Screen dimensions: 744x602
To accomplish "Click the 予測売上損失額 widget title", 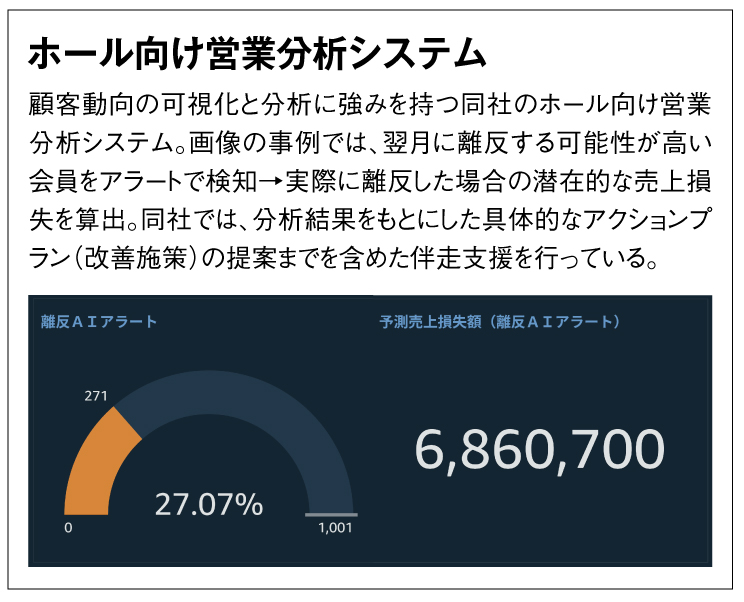I will pyautogui.click(x=500, y=322).
